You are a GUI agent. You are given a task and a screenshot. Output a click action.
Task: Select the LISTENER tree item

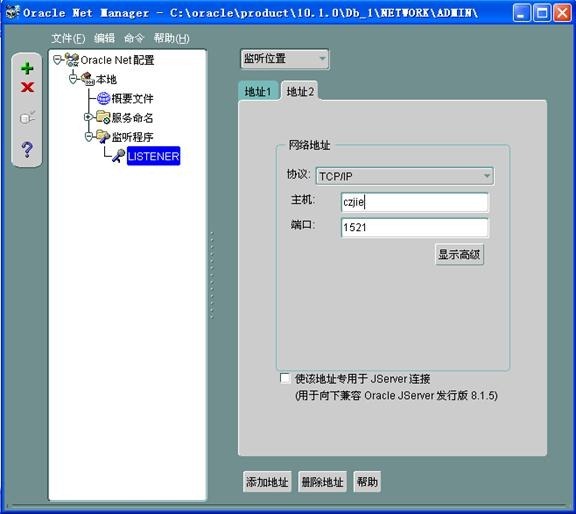tap(154, 156)
